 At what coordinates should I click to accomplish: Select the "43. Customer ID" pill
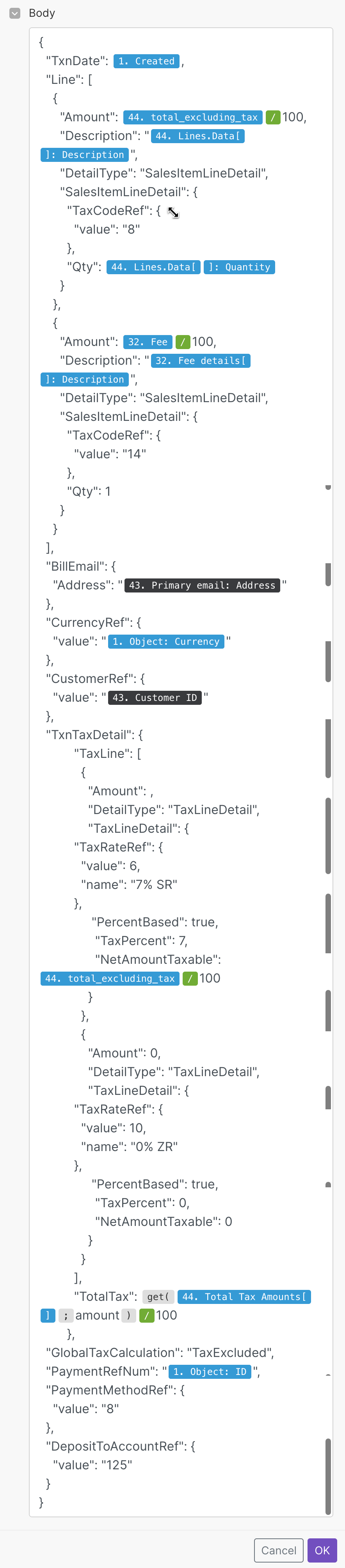coord(155,697)
